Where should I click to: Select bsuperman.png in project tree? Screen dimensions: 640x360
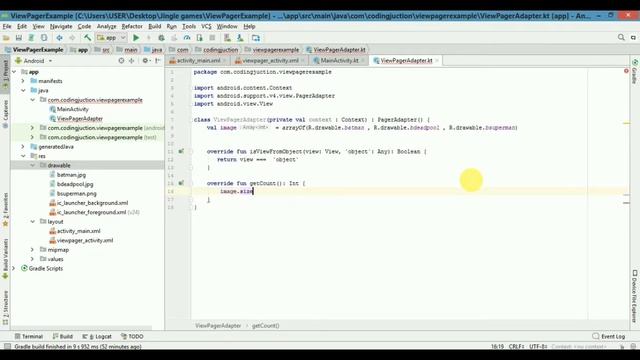(x=77, y=193)
